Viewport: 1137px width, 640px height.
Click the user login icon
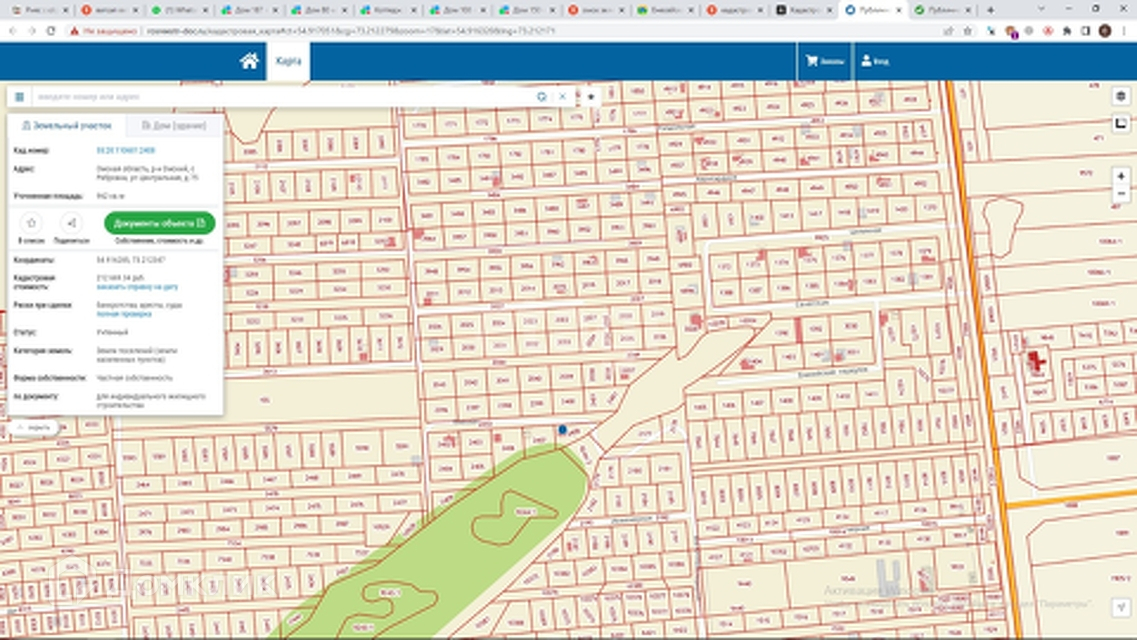(874, 61)
